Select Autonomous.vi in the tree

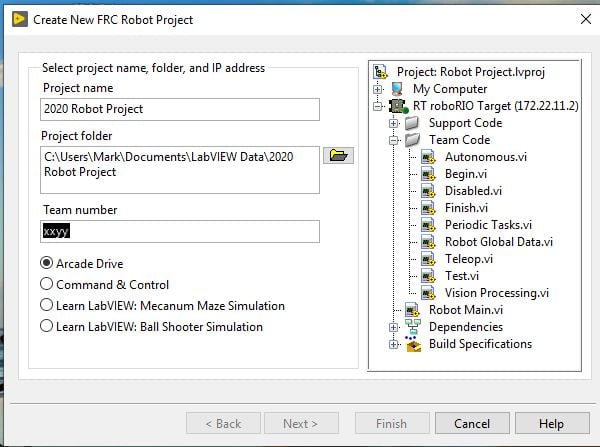coord(486,157)
